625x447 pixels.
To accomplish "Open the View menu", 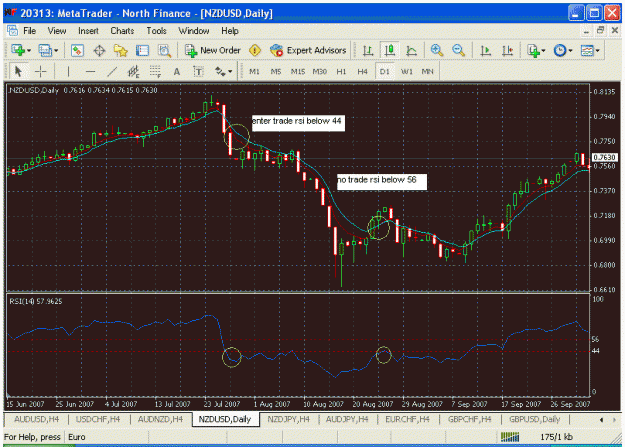I will click(x=57, y=31).
